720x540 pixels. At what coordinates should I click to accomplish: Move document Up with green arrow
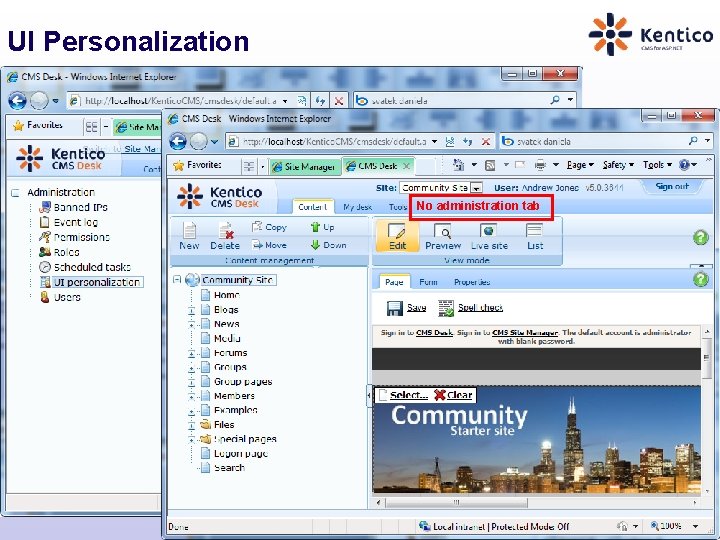click(x=322, y=227)
